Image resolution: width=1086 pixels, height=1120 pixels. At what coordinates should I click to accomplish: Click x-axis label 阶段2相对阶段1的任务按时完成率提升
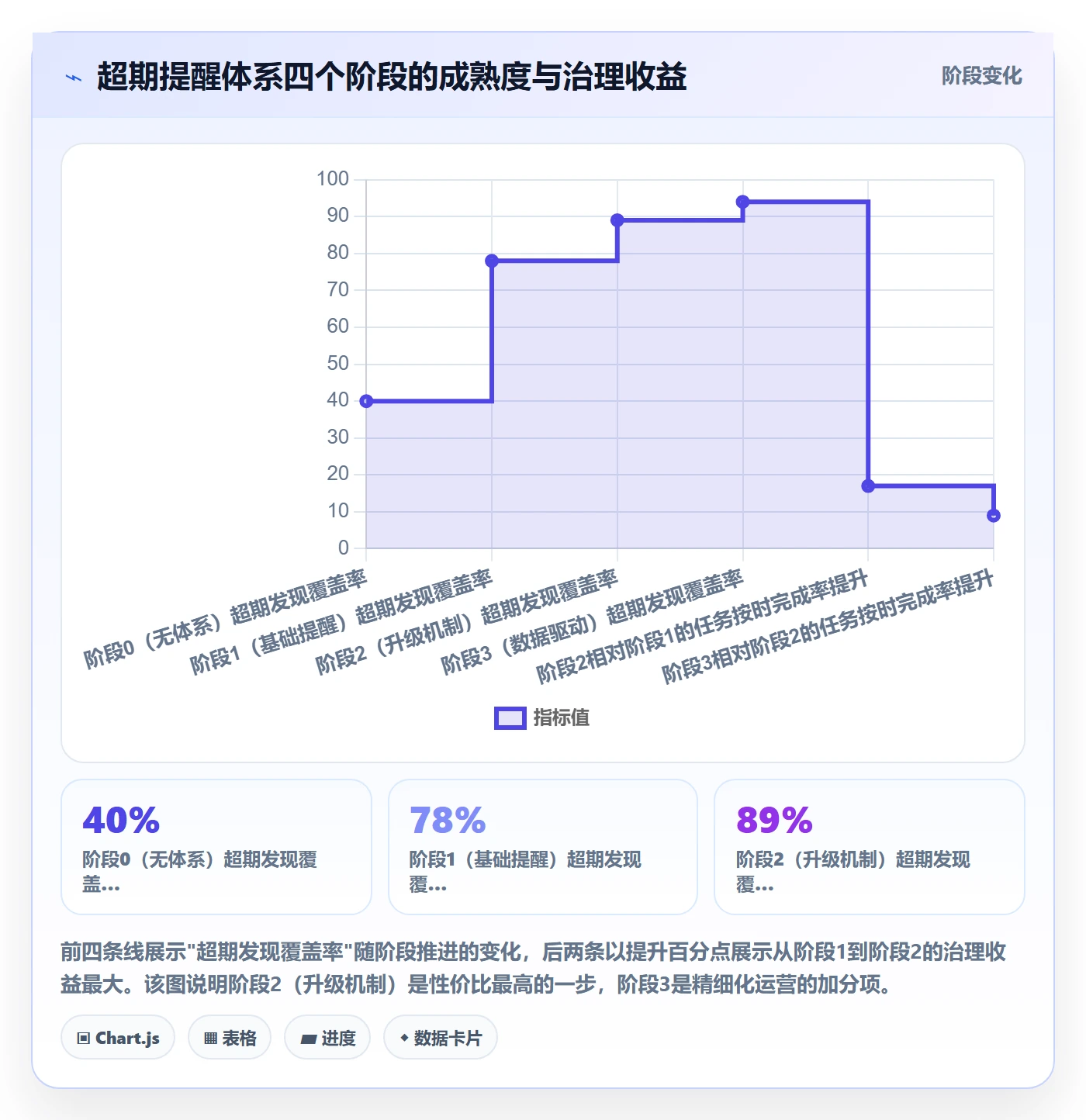coord(702,627)
